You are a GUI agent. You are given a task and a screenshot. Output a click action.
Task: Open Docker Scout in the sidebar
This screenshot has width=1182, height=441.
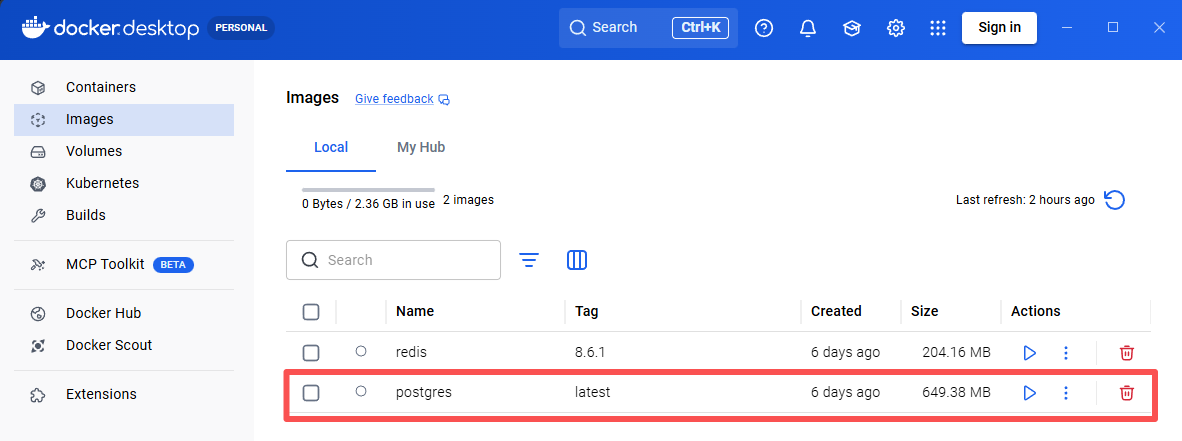coord(124,345)
